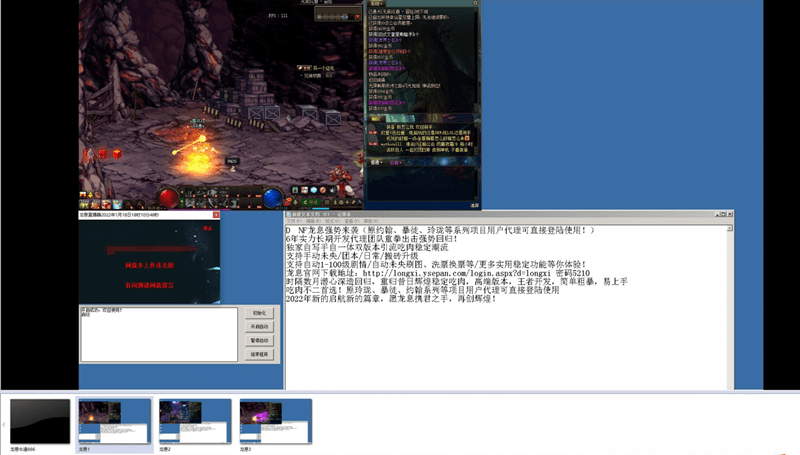Click the 选择 button below chat input

point(474,205)
